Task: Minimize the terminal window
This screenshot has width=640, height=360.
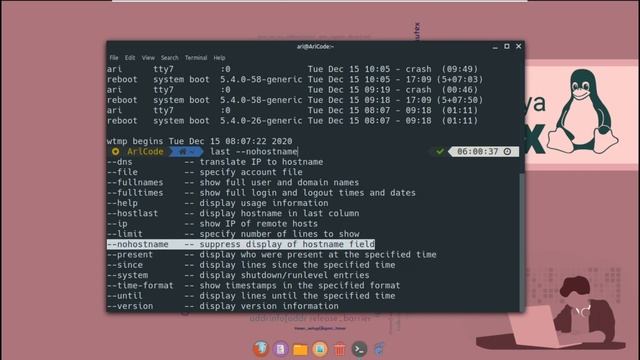Action: pos(495,47)
